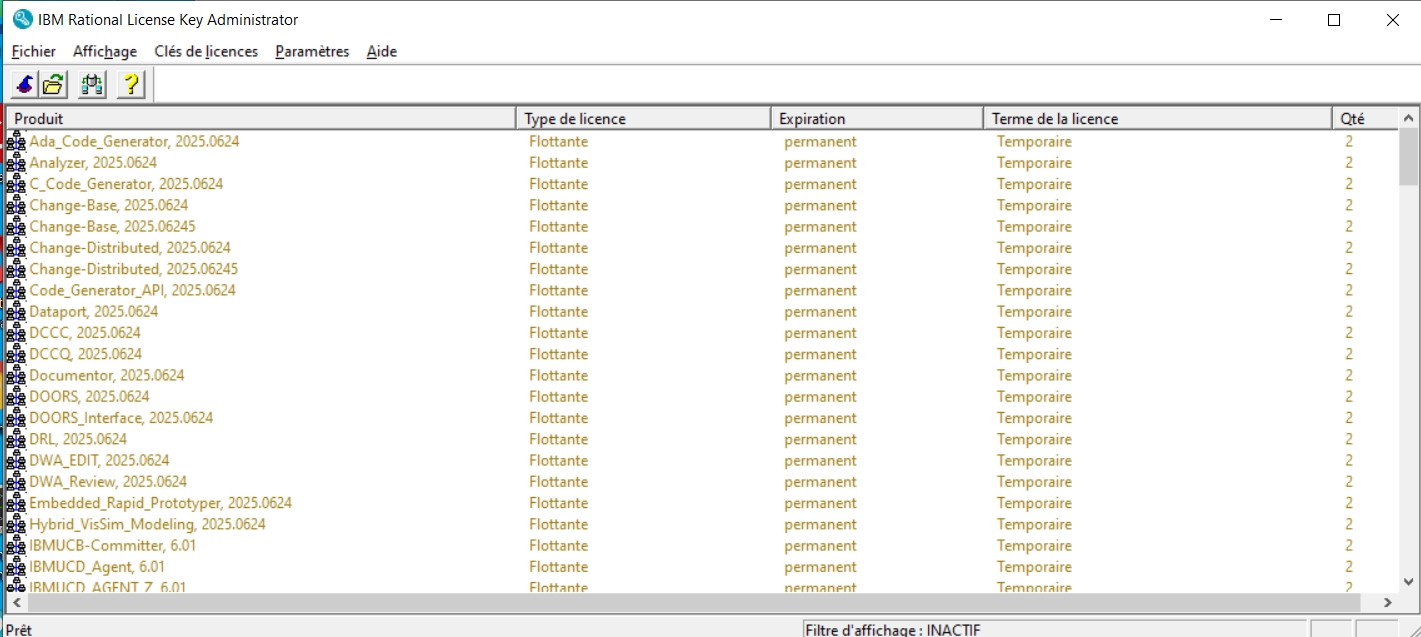Click the icon beside DCCC, 2025.0624
1421x637 pixels.
coord(16,333)
